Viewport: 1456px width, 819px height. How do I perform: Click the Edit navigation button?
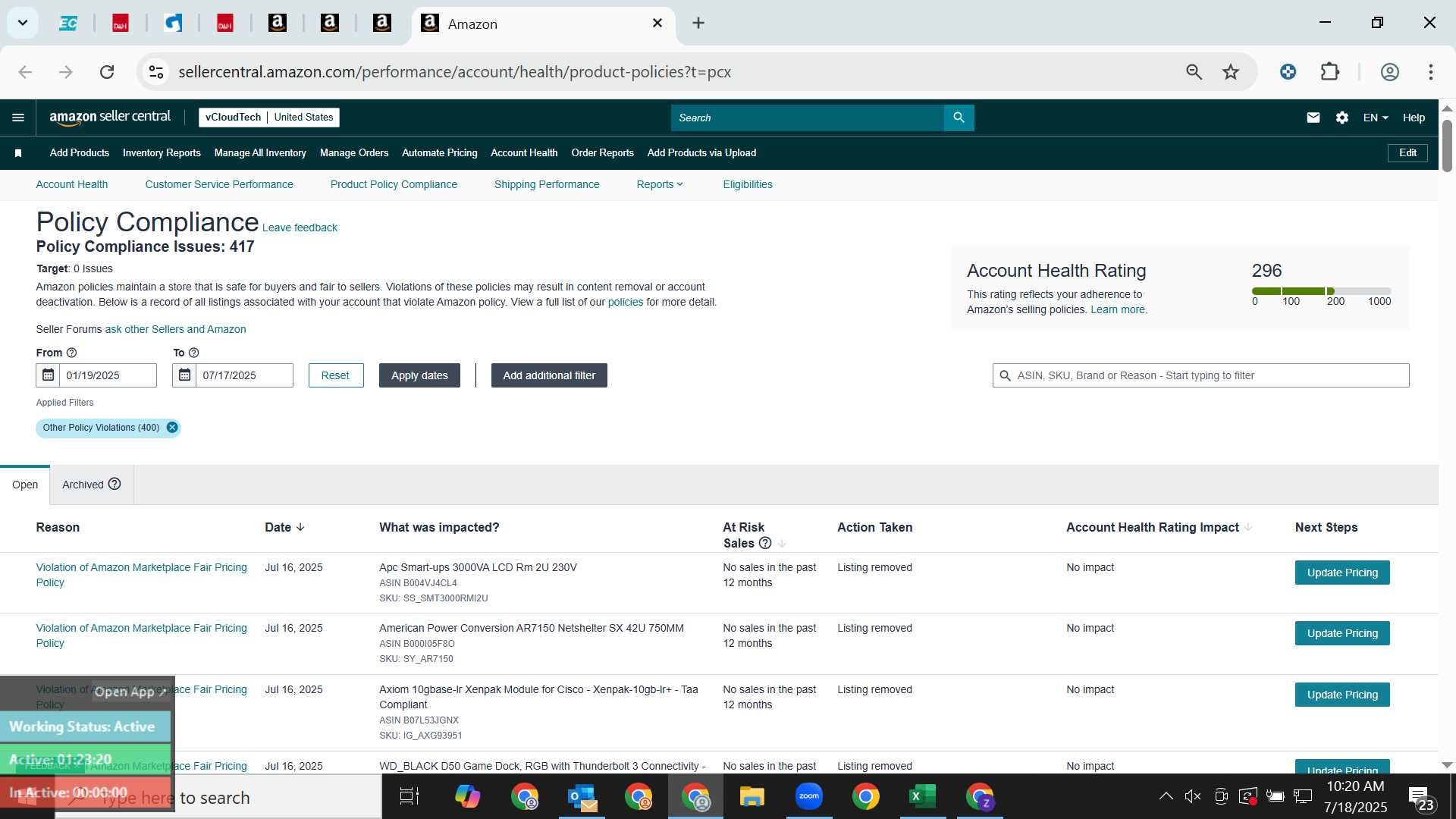[x=1407, y=153]
